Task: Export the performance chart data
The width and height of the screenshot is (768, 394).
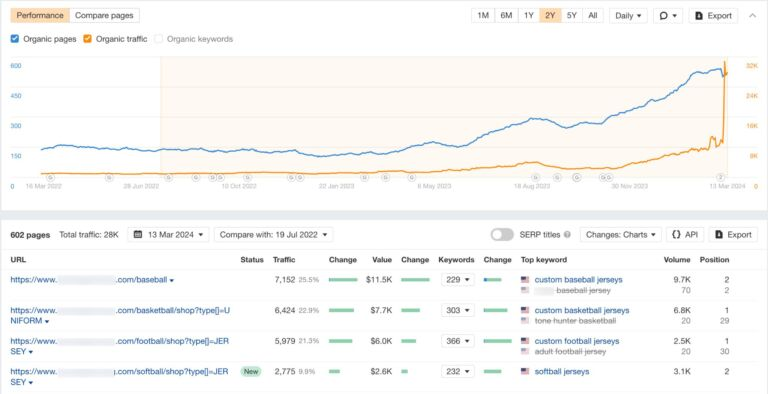Action: pyautogui.click(x=714, y=15)
